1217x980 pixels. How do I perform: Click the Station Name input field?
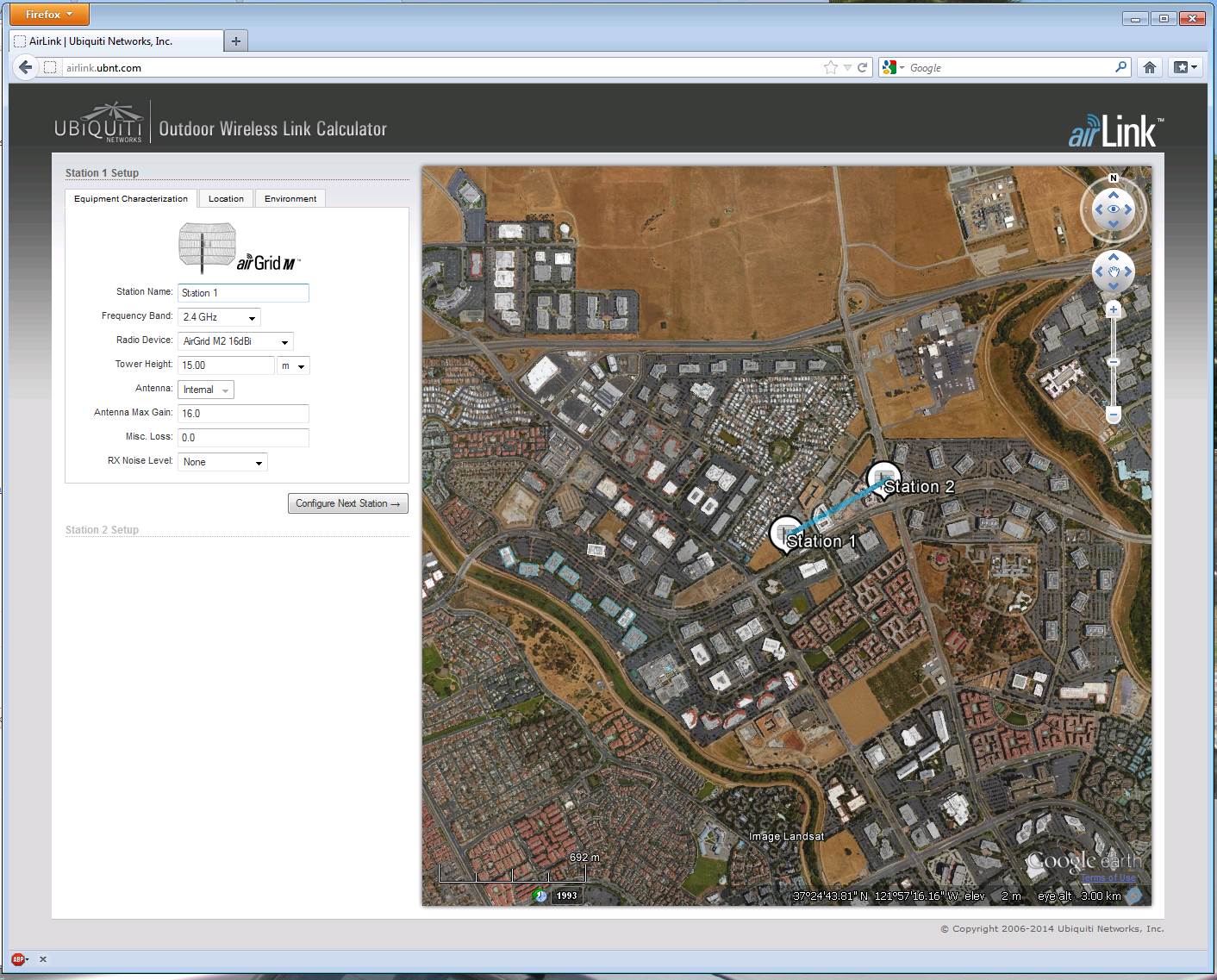243,293
